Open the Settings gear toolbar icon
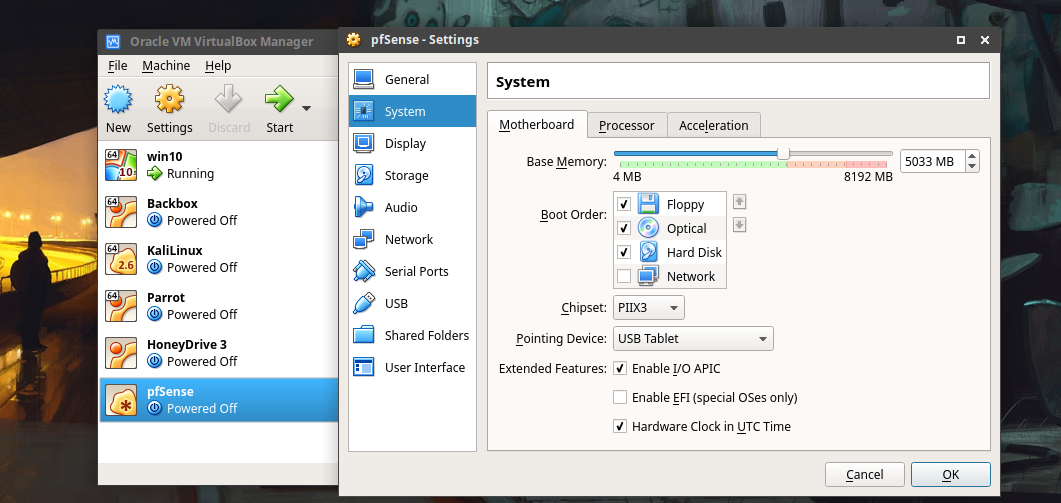This screenshot has height=503, width=1061. coord(169,100)
